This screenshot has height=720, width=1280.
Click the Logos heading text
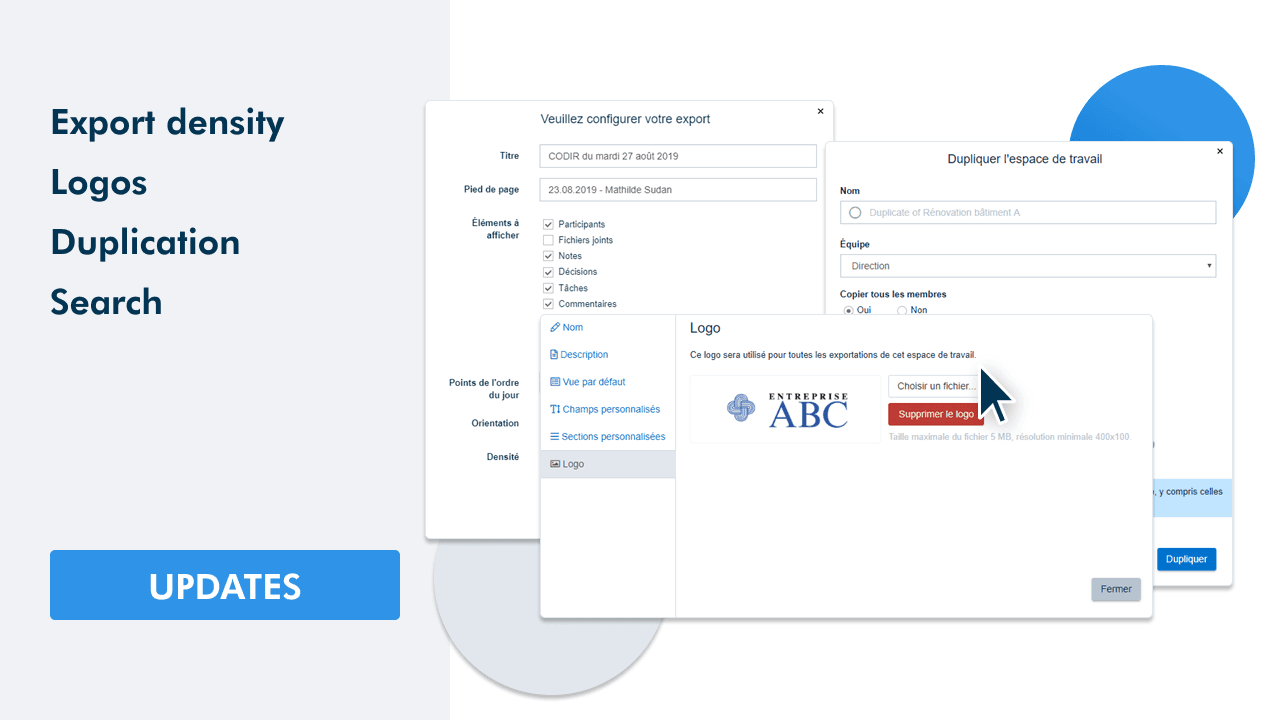[99, 183]
